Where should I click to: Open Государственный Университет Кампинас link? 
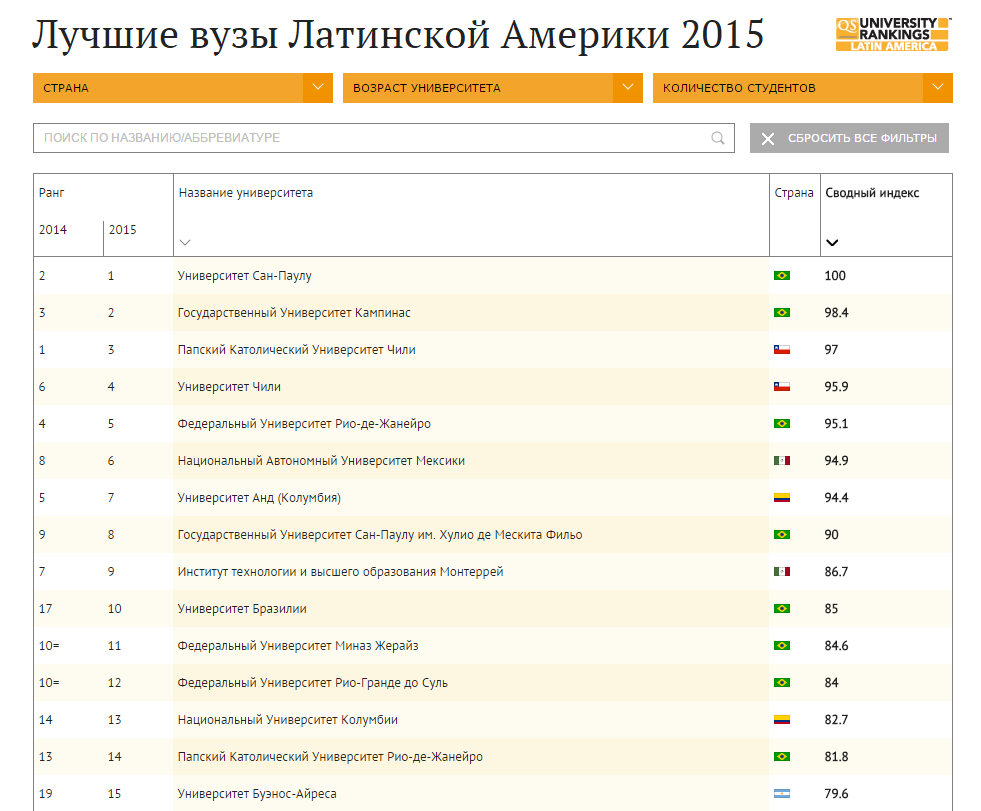click(x=294, y=312)
